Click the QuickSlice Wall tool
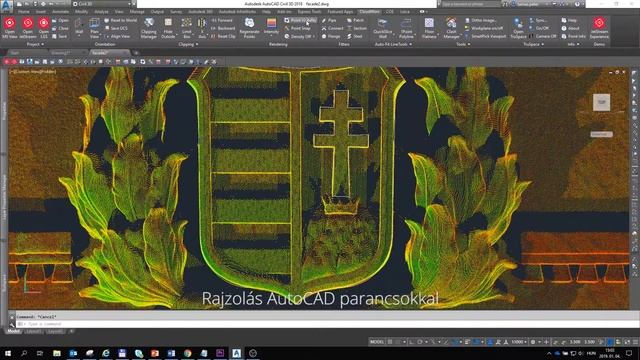The height and width of the screenshot is (360, 640). (x=382, y=28)
